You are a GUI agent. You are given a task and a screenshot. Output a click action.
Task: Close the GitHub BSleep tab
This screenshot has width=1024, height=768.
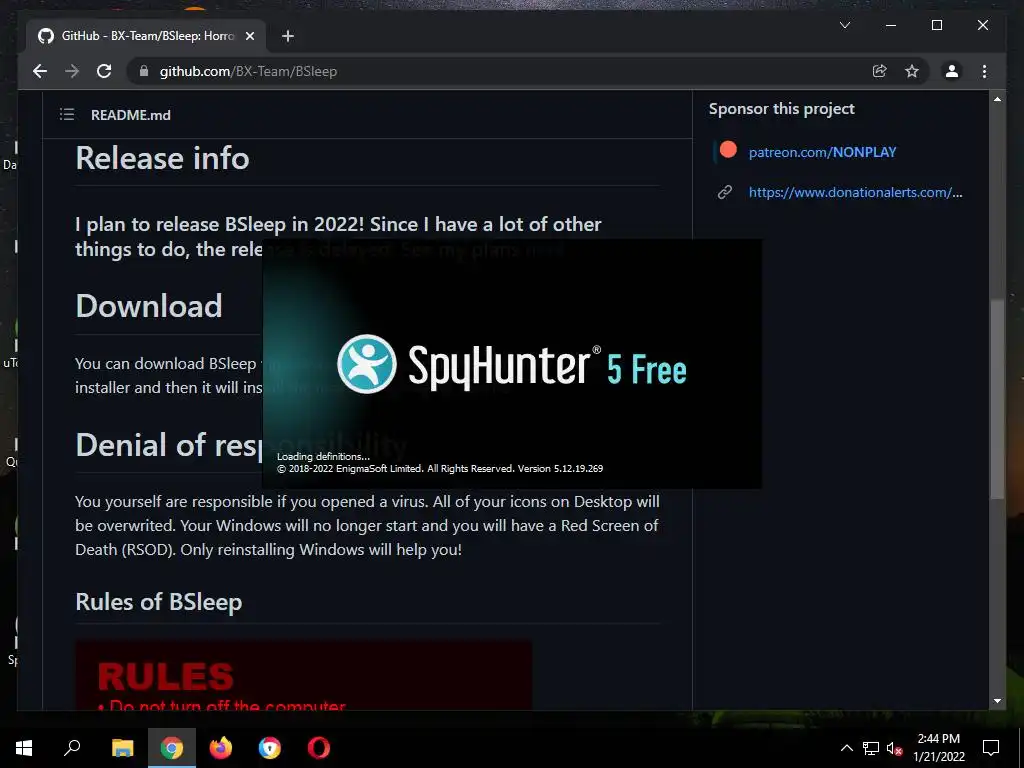pos(249,36)
